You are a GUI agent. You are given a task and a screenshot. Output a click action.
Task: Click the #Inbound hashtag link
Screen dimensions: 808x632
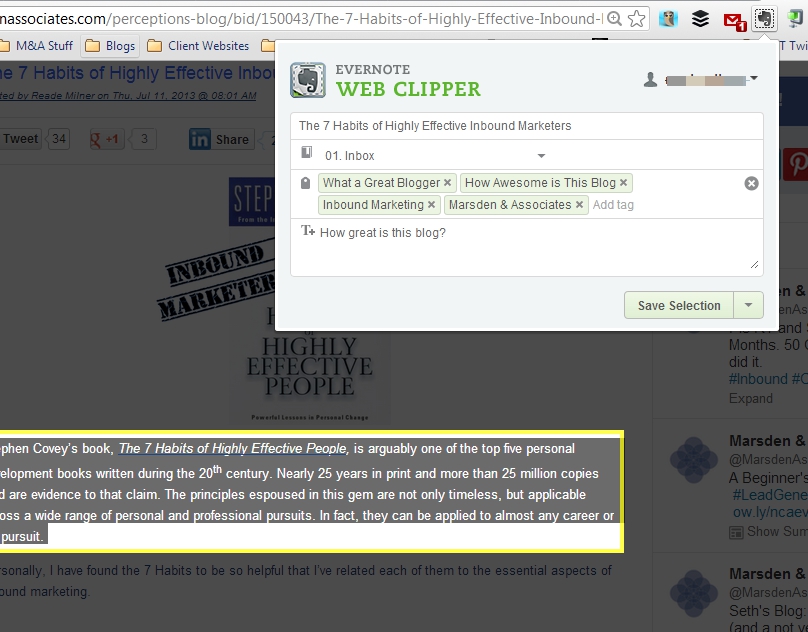[x=758, y=379]
